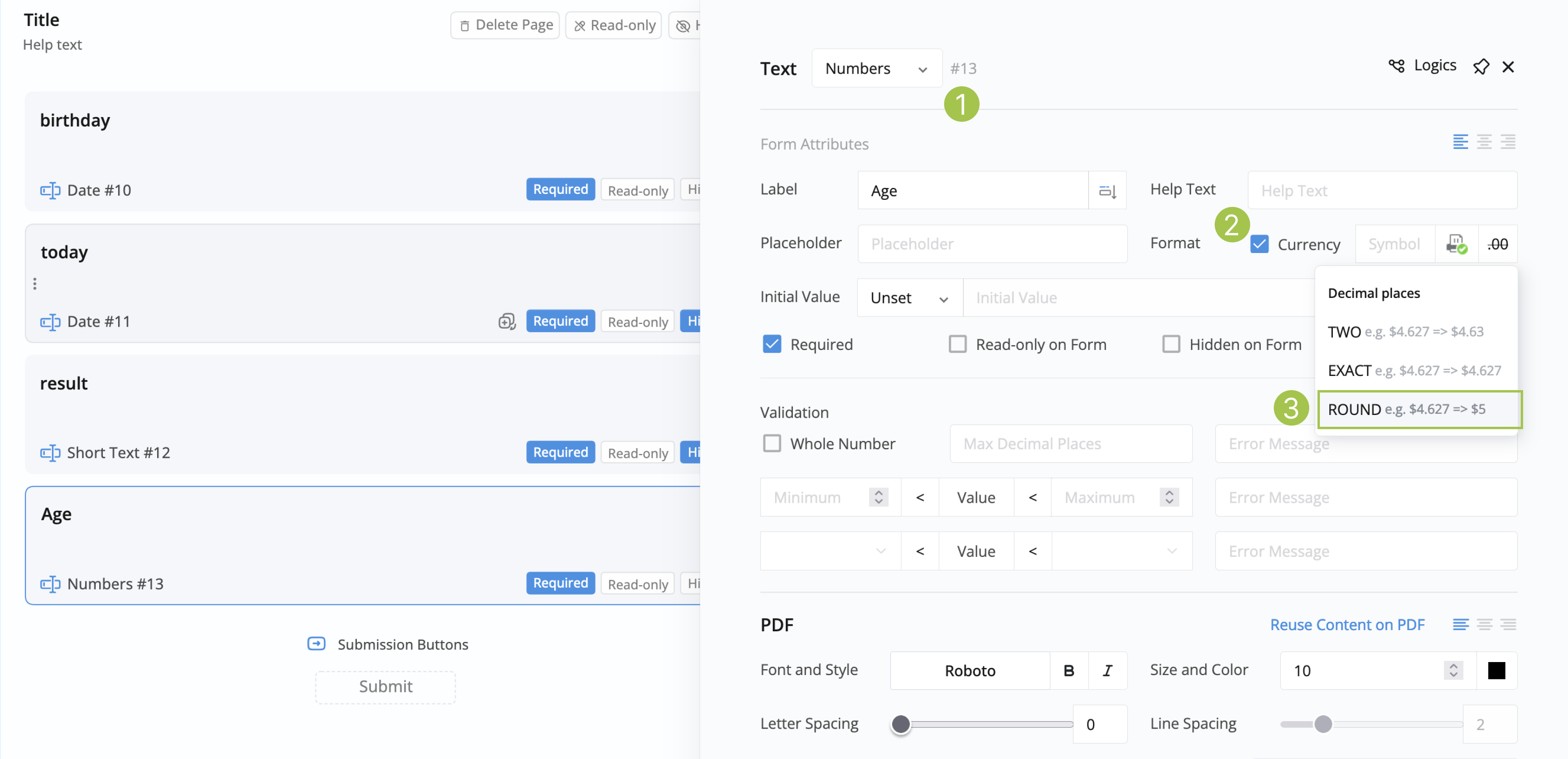Click Reuse Content on PDF link

[1347, 624]
